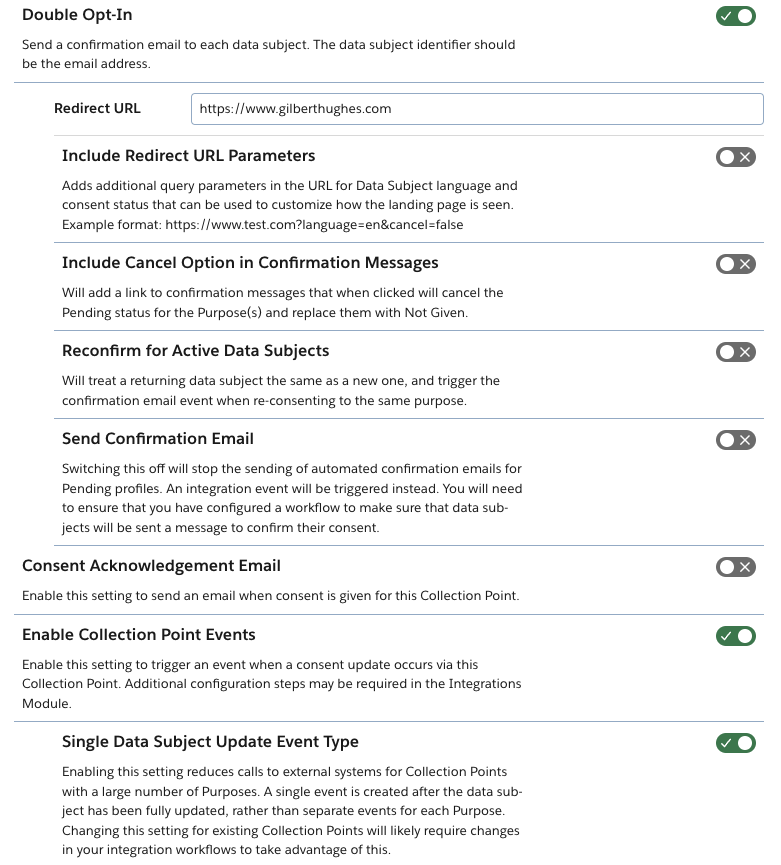Toggle the Send Confirmation Email switch
Screen dimensions: 781x865
(735, 440)
